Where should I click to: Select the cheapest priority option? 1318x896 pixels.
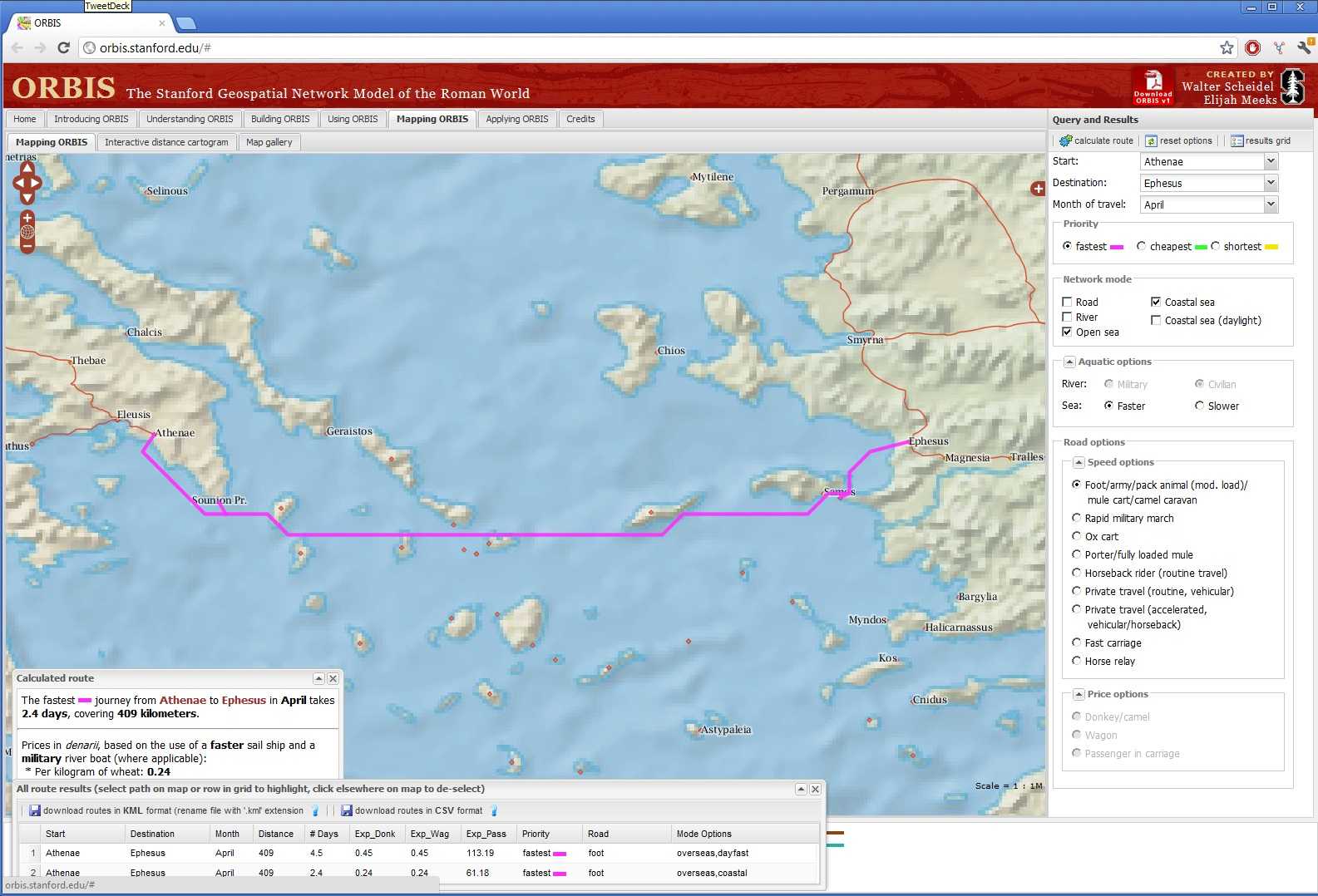pos(1141,246)
